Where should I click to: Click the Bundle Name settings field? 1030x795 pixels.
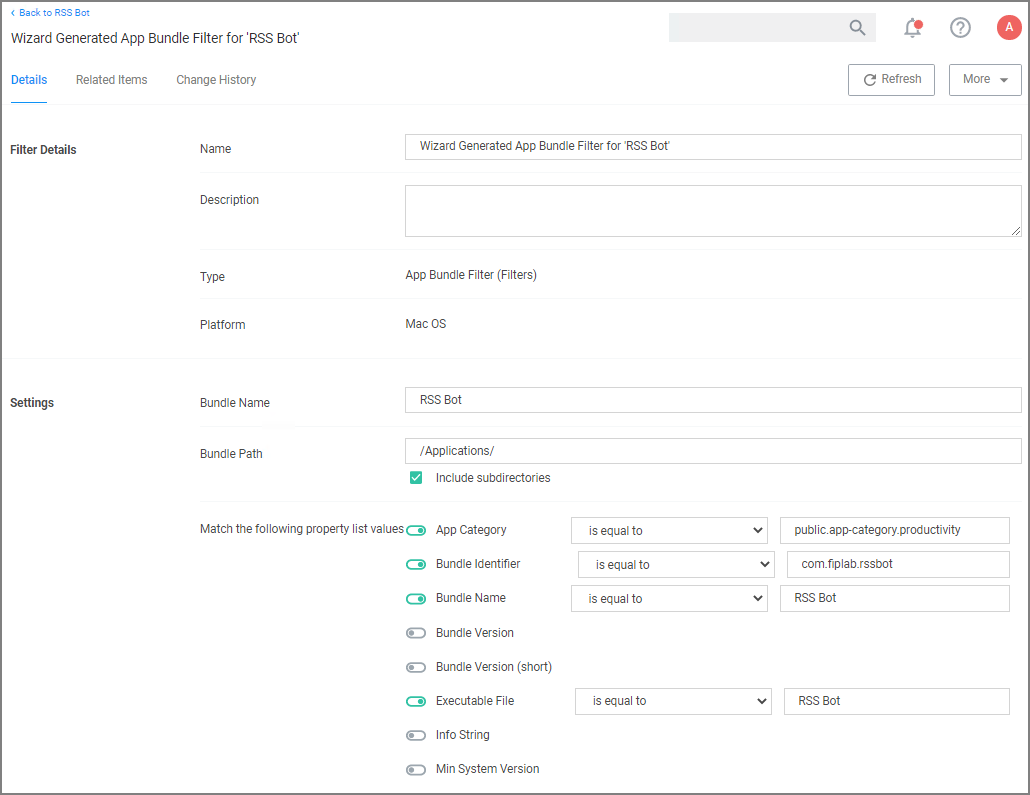click(713, 399)
